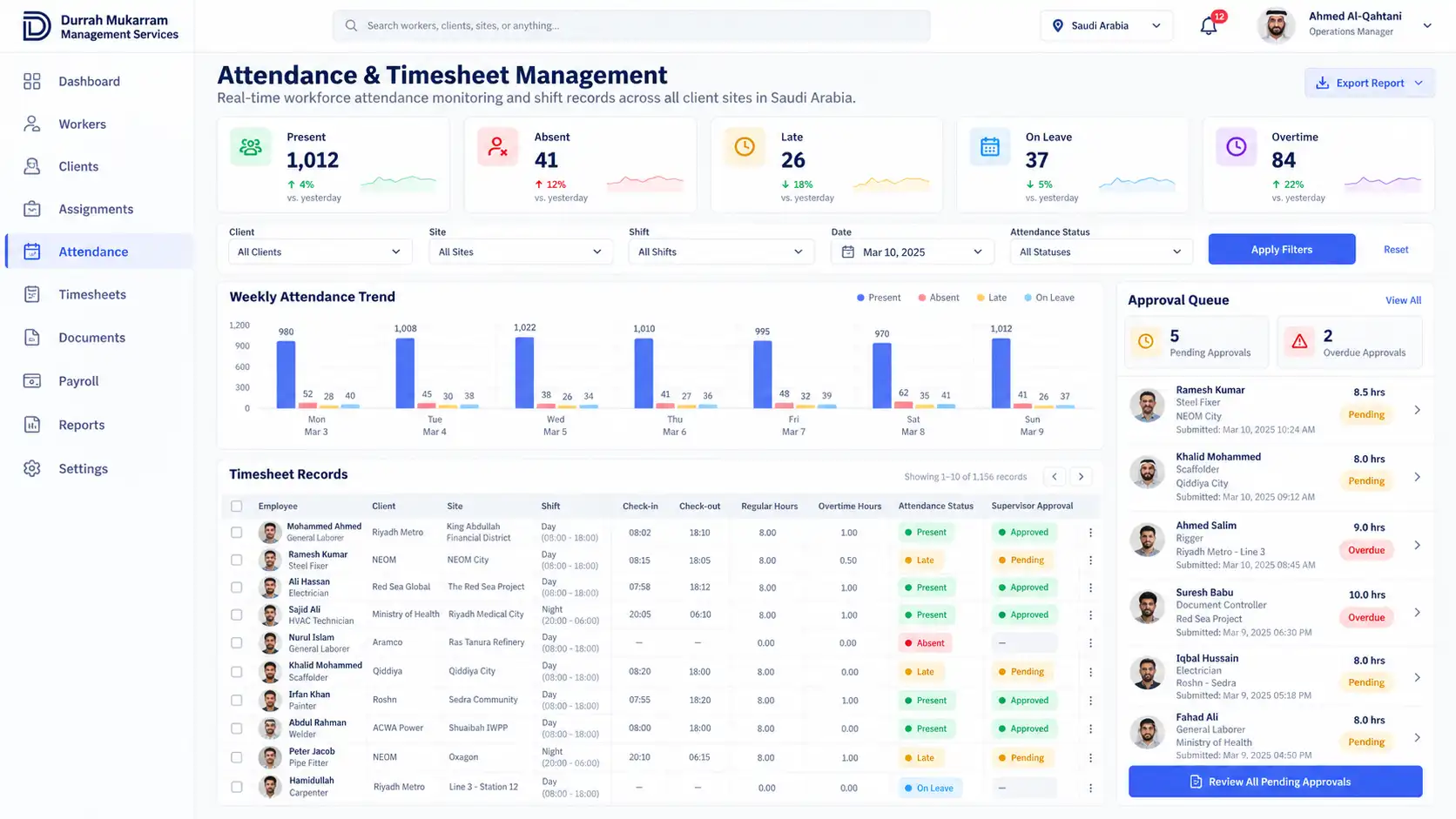Click the Reset filters link
The height and width of the screenshot is (819, 1456).
1396,250
